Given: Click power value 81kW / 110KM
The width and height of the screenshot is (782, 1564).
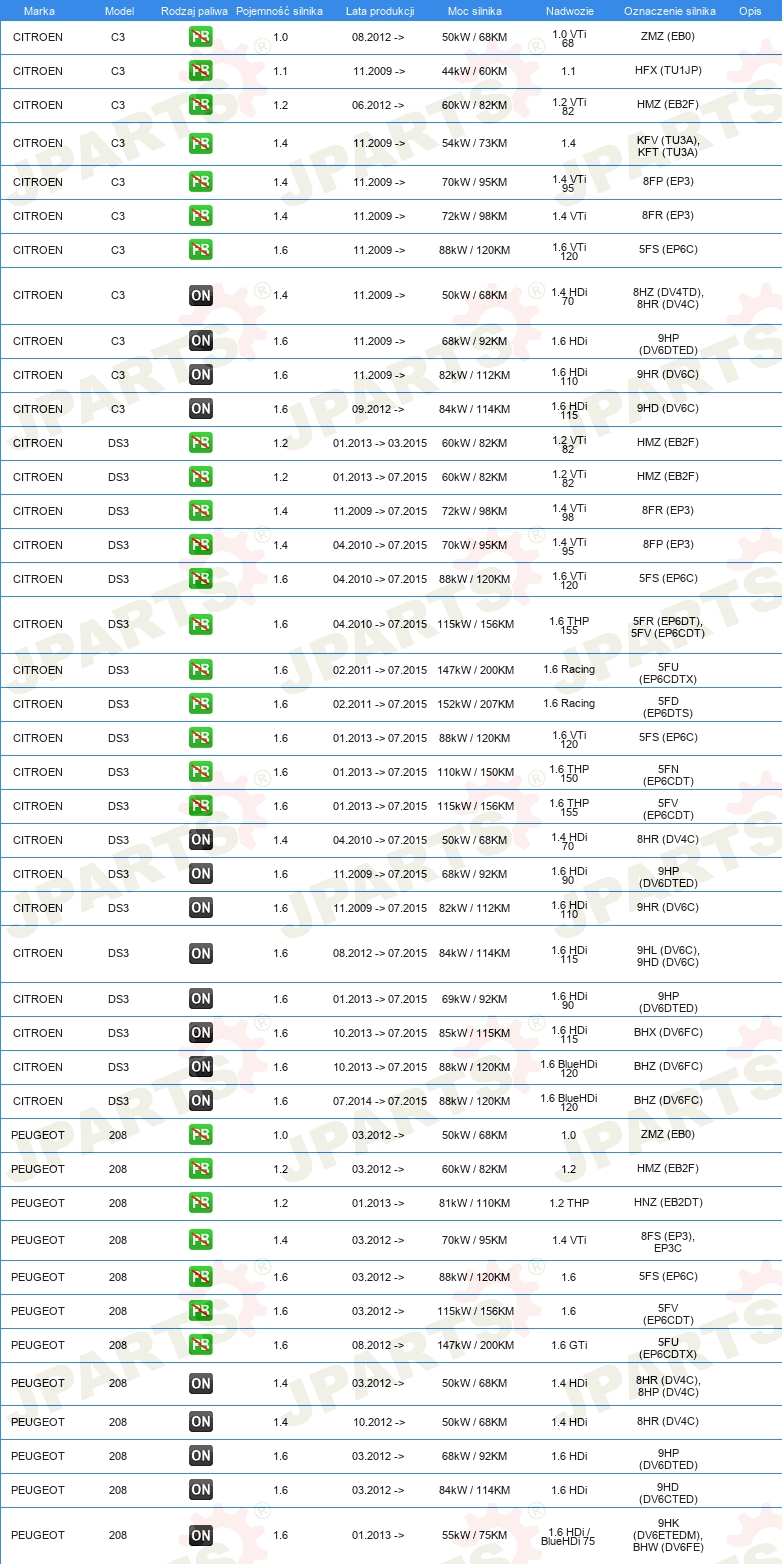Looking at the screenshot, I should [x=475, y=1203].
